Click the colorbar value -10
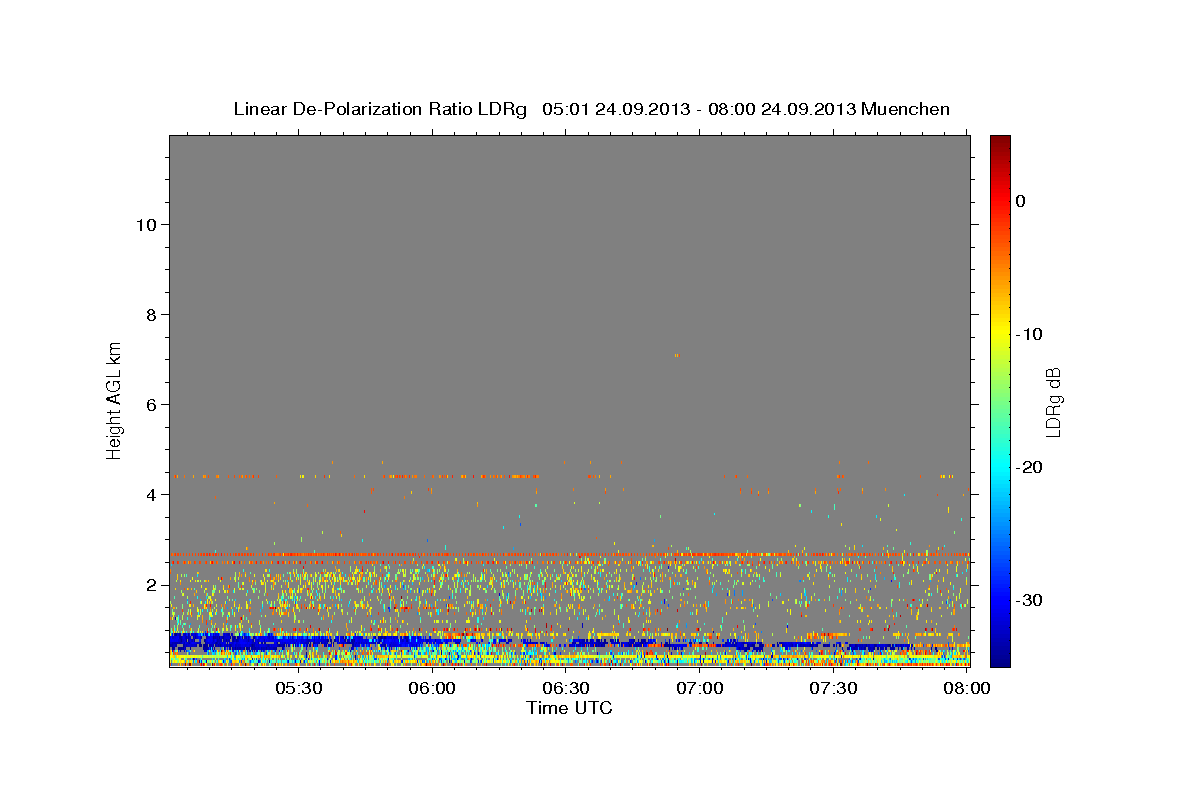This screenshot has height=800, width=1200. click(x=1030, y=334)
